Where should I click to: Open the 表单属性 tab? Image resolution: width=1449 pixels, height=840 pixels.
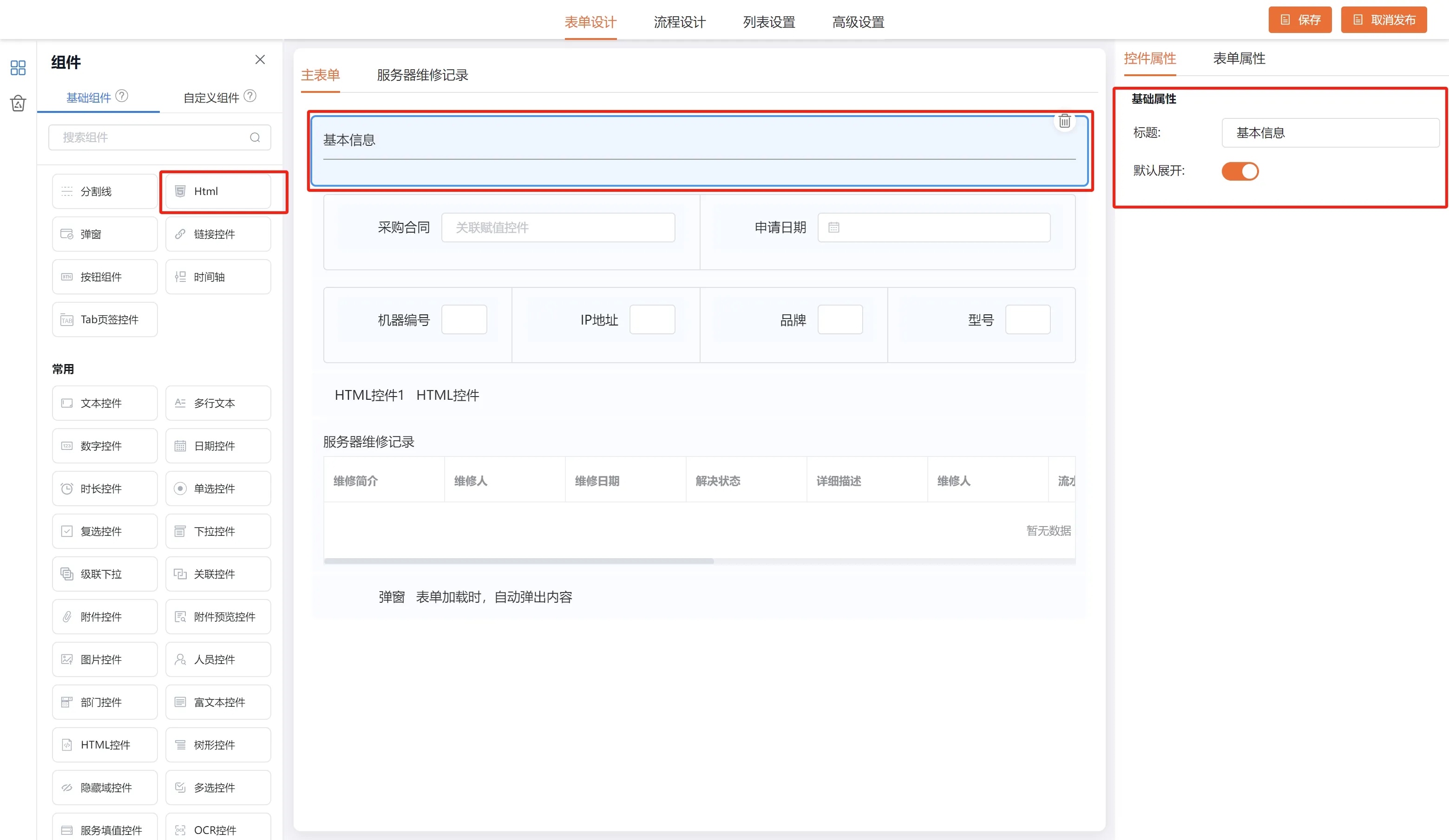1239,59
